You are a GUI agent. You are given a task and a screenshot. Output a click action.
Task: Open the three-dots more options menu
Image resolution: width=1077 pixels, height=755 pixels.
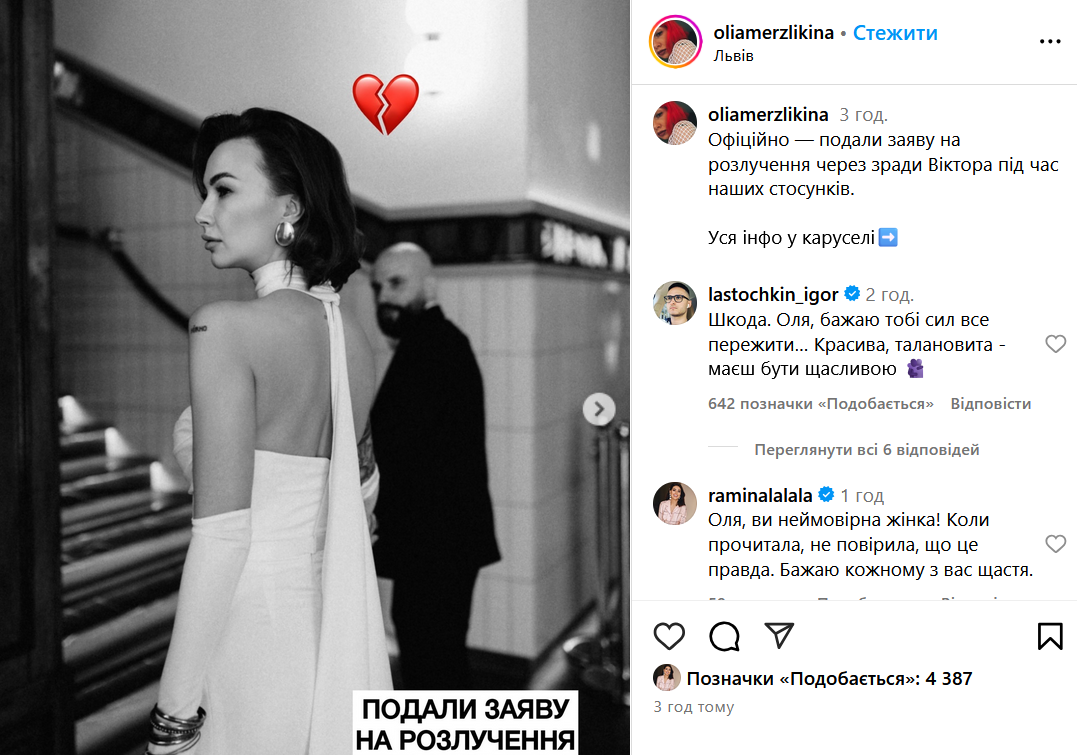pos(1050,42)
